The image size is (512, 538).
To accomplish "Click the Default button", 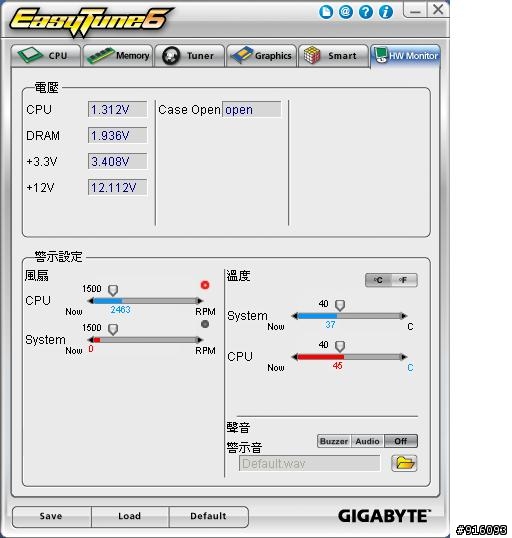I will pos(209,517).
